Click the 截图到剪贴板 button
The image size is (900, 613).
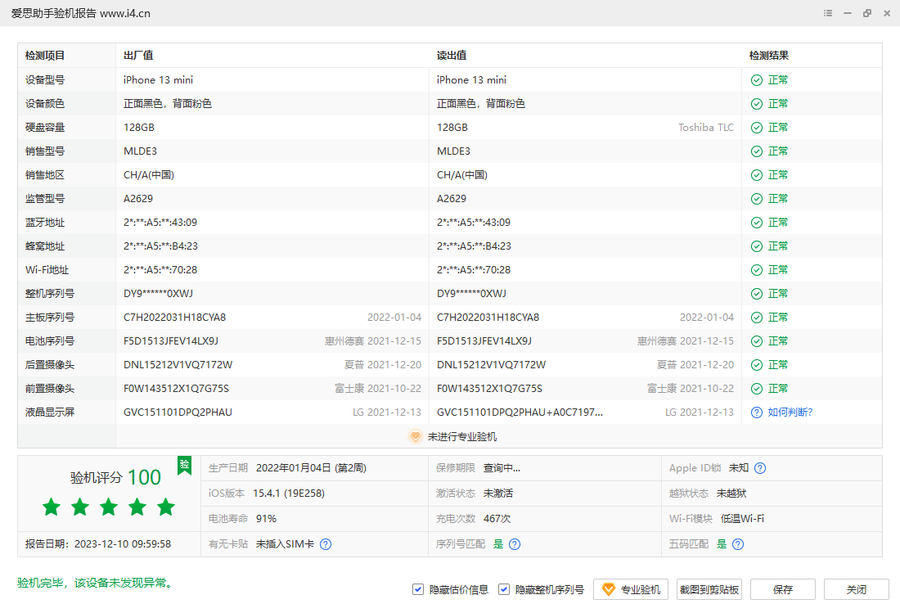coord(709,589)
